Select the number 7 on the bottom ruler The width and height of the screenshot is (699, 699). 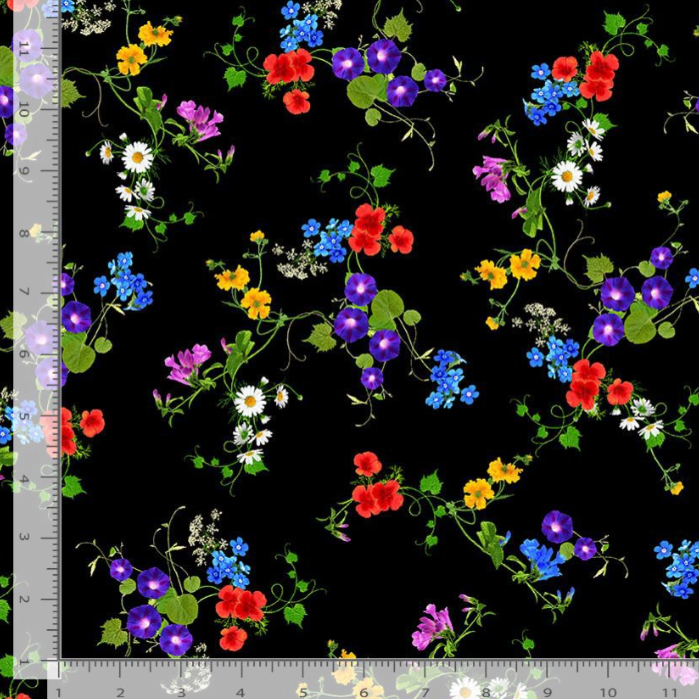[x=425, y=691]
